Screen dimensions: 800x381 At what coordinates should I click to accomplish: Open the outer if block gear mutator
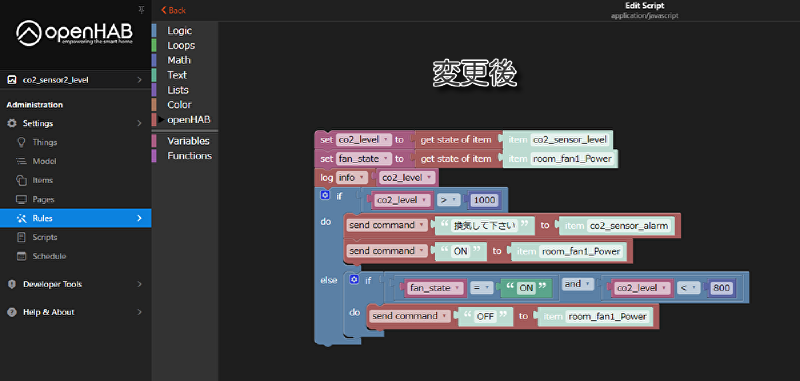point(324,195)
